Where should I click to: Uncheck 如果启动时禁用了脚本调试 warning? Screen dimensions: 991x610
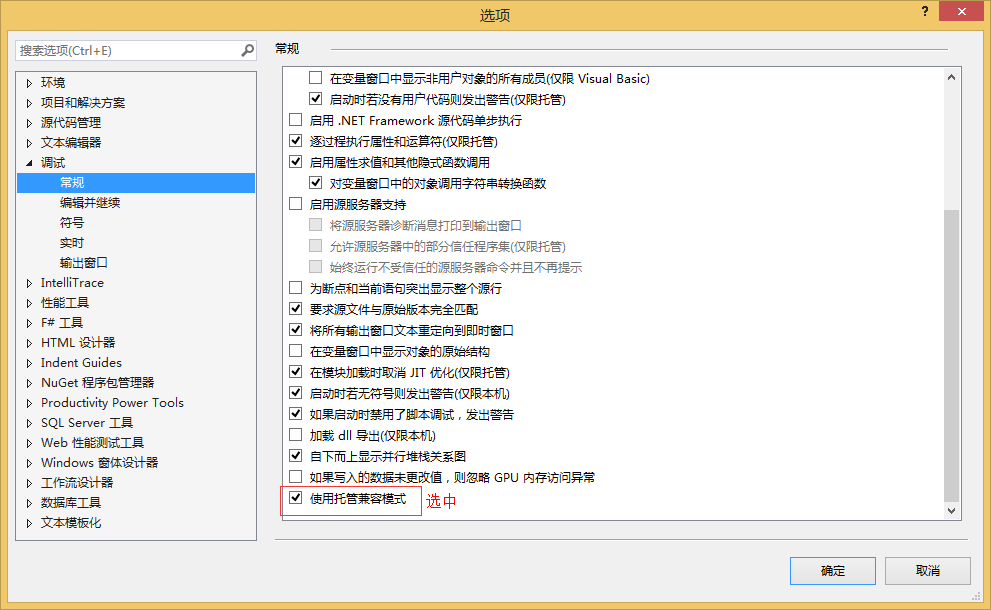point(295,413)
